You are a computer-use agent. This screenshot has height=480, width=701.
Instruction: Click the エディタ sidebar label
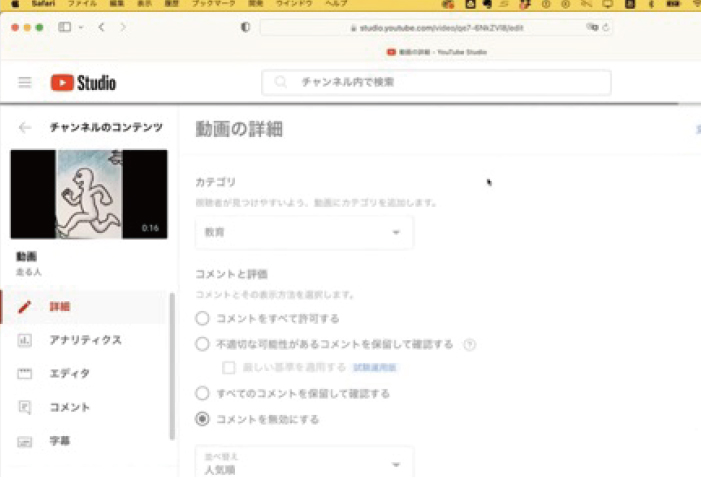pyautogui.click(x=70, y=374)
